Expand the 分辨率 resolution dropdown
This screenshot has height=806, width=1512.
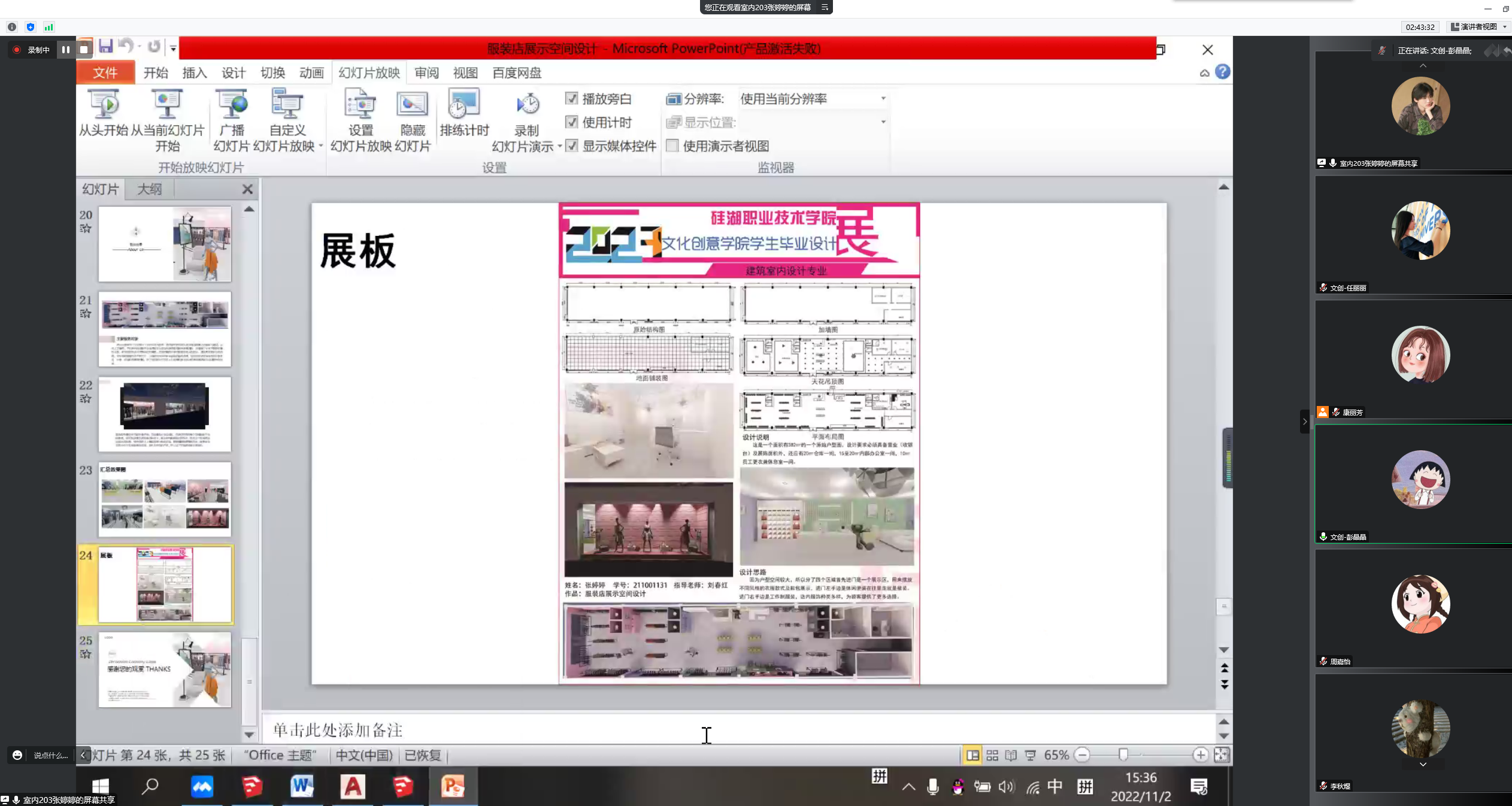coord(883,99)
